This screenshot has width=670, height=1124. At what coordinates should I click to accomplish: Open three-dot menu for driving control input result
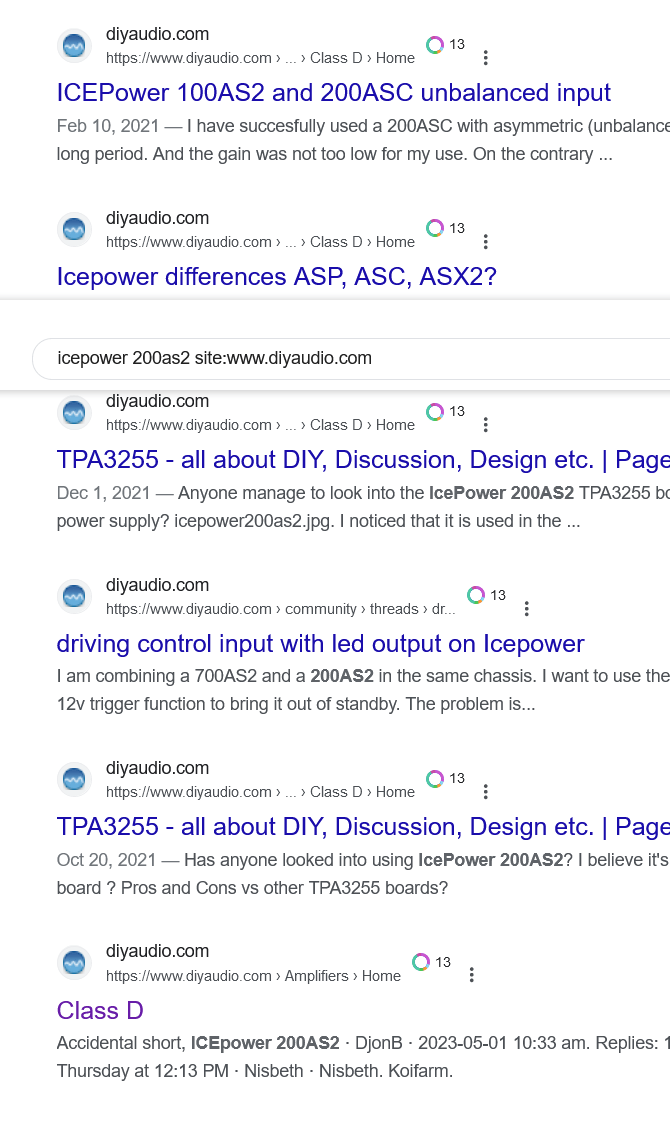click(x=527, y=609)
